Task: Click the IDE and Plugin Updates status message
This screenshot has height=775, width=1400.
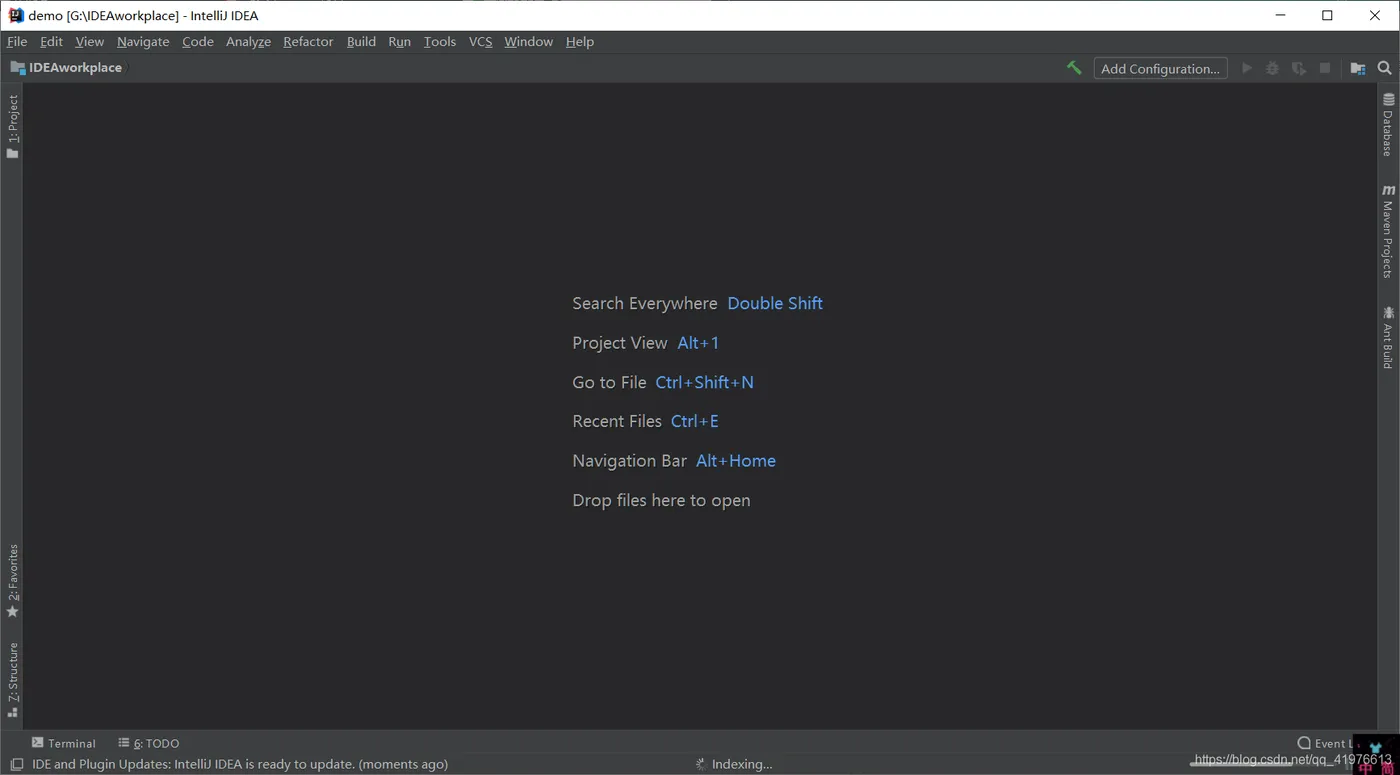Action: [x=240, y=764]
